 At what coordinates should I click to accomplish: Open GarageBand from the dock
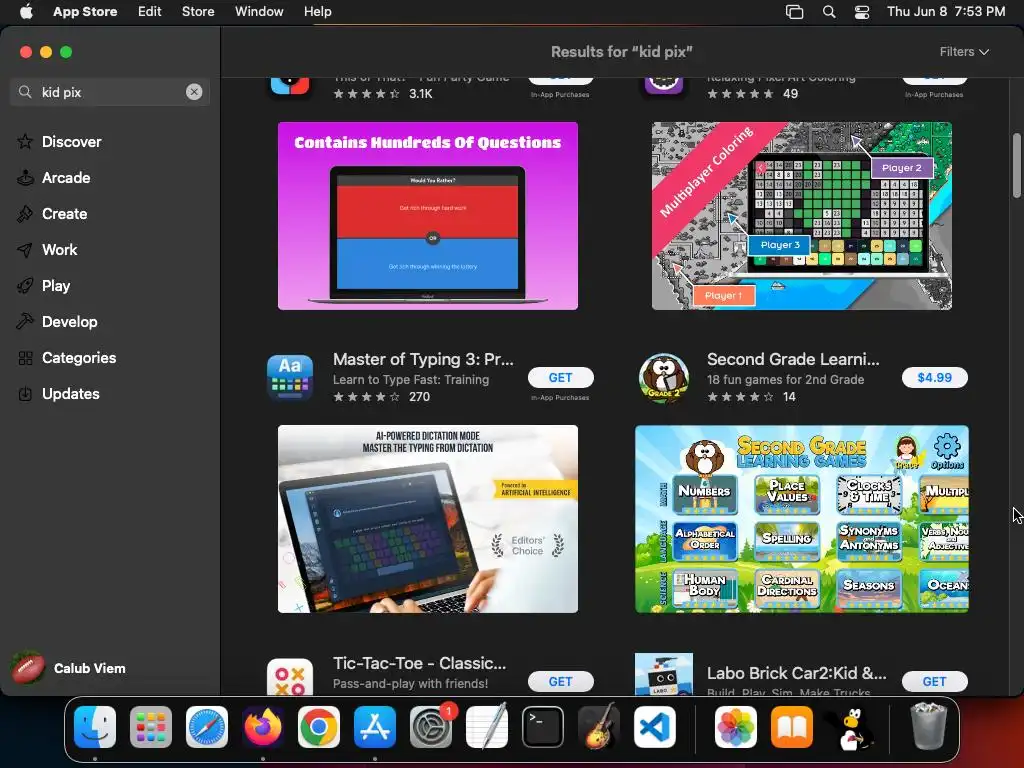pyautogui.click(x=599, y=727)
